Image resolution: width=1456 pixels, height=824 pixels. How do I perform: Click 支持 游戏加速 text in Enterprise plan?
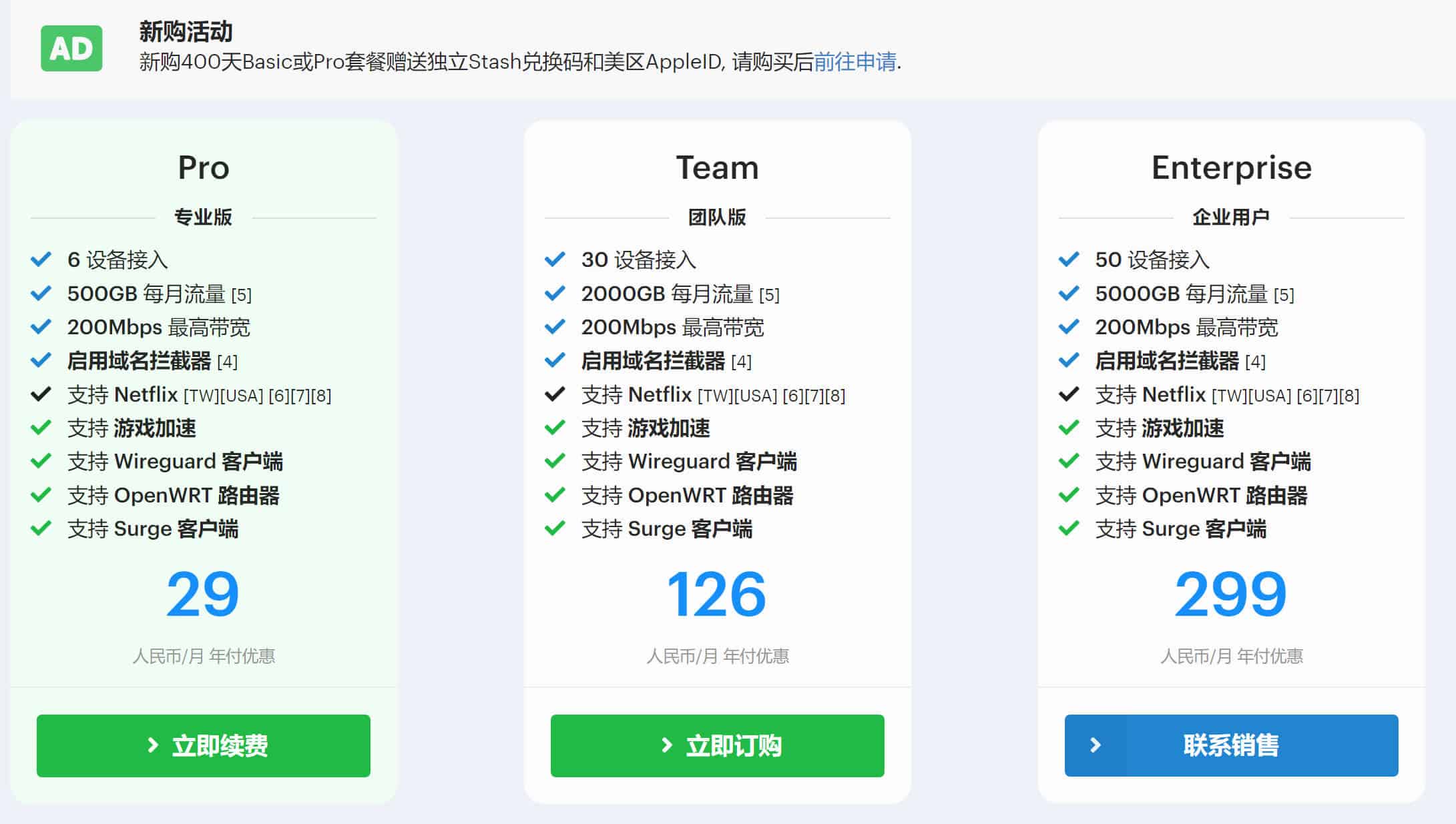pos(1160,428)
